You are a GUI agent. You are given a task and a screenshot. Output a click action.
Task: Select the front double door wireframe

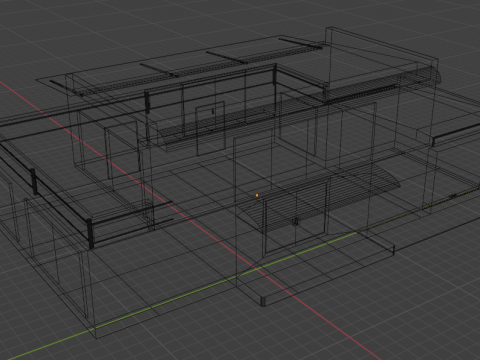(x=295, y=220)
